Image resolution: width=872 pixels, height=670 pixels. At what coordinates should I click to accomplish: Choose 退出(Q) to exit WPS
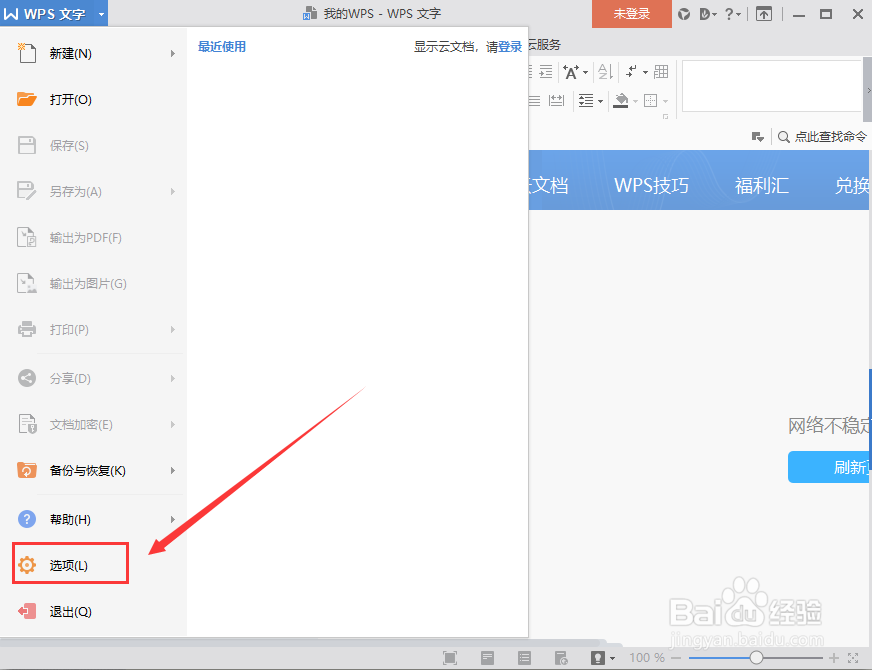click(93, 612)
